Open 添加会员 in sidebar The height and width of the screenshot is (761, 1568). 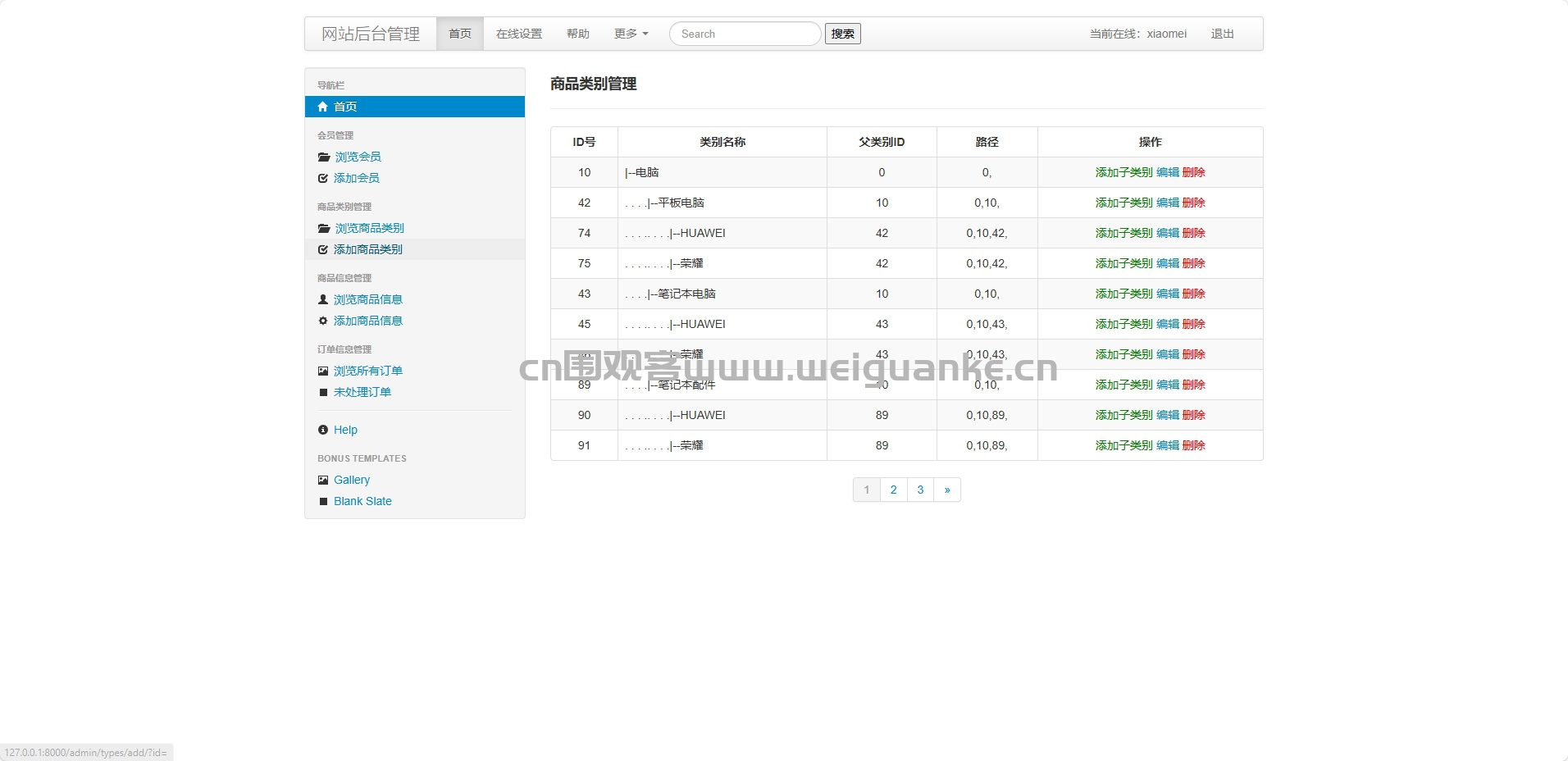[x=357, y=178]
